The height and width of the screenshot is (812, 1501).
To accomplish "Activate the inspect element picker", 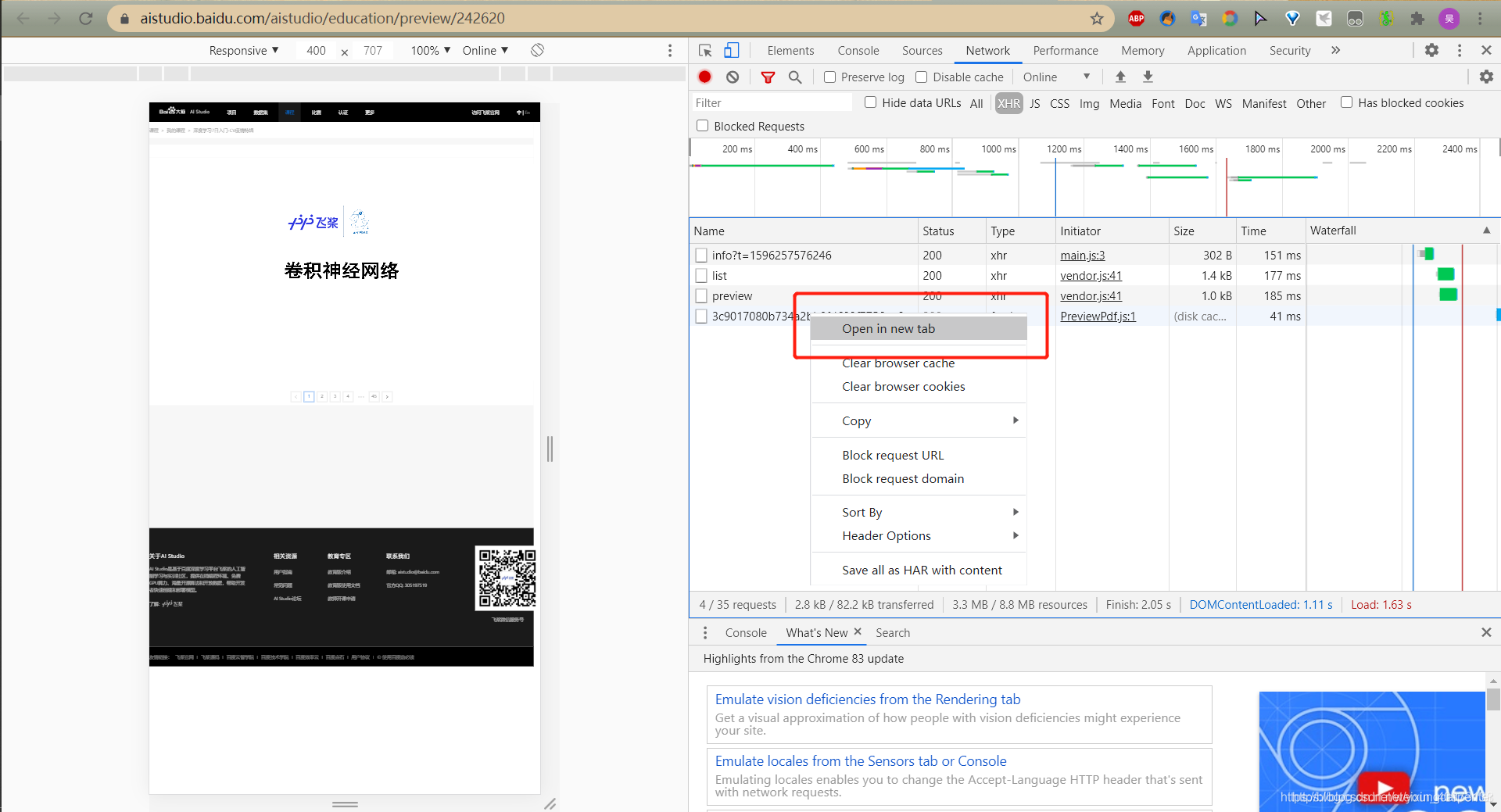I will (x=705, y=51).
